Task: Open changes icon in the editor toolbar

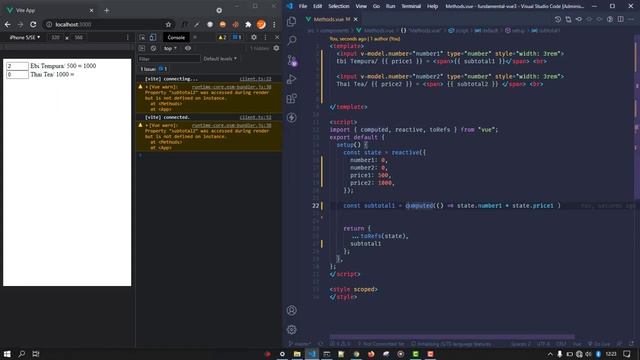Action: pos(568,19)
